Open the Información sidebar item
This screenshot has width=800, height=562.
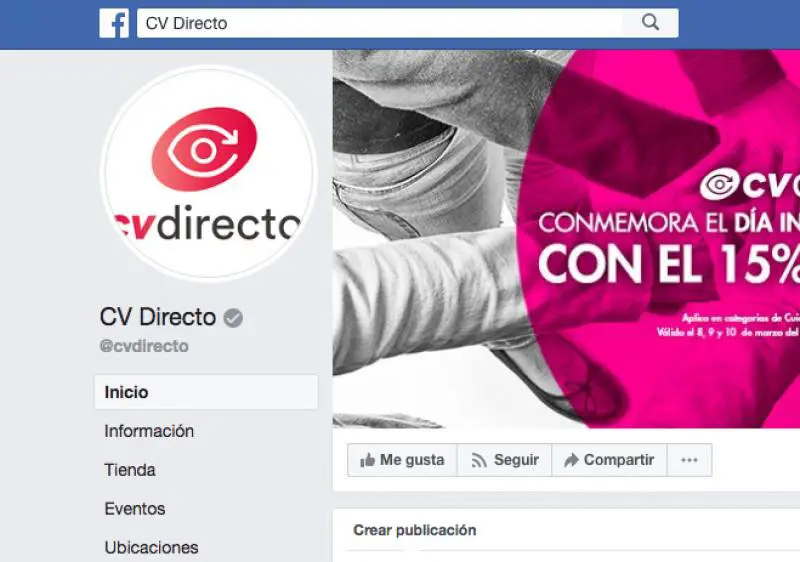pos(149,431)
